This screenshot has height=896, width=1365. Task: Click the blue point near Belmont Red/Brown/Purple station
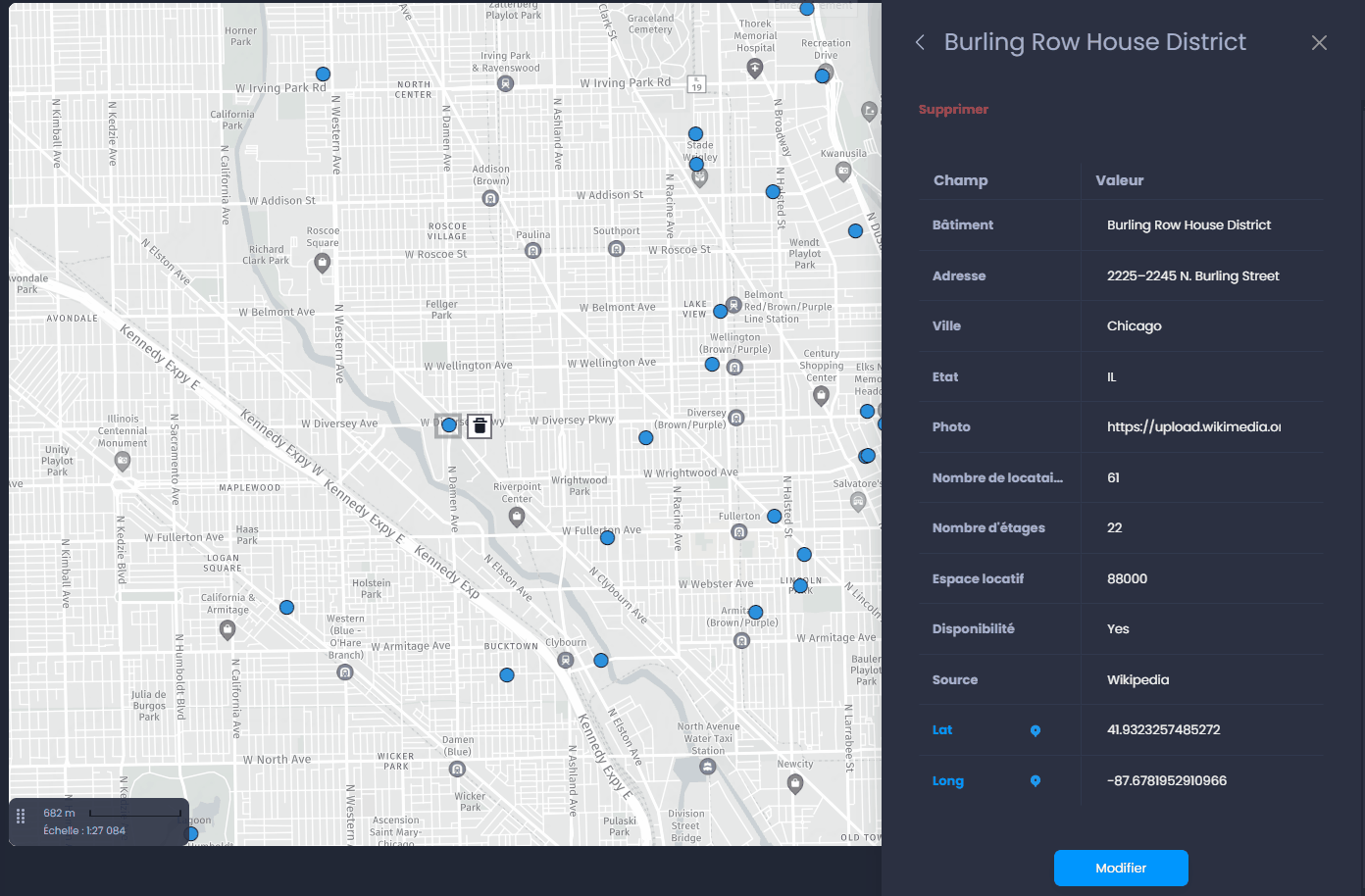click(721, 311)
